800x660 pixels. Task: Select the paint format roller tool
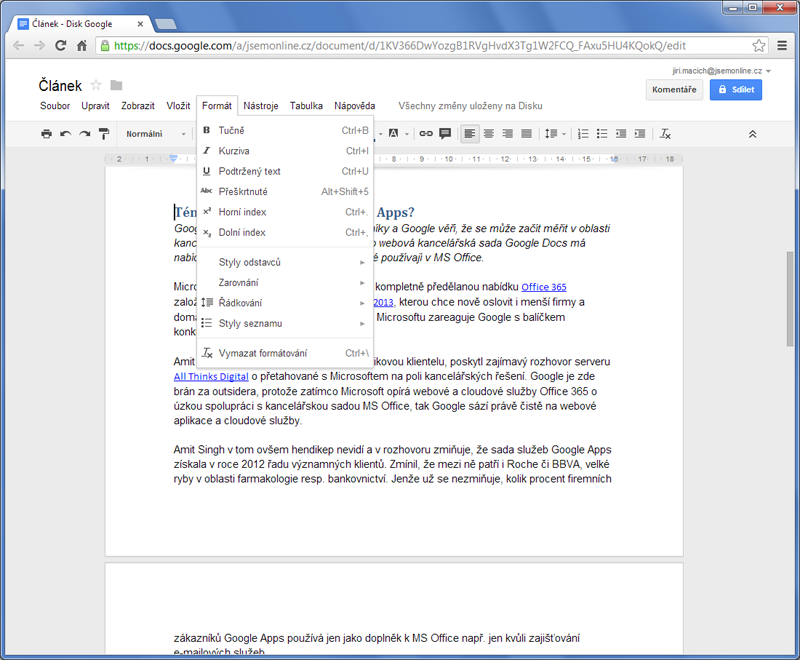(103, 134)
